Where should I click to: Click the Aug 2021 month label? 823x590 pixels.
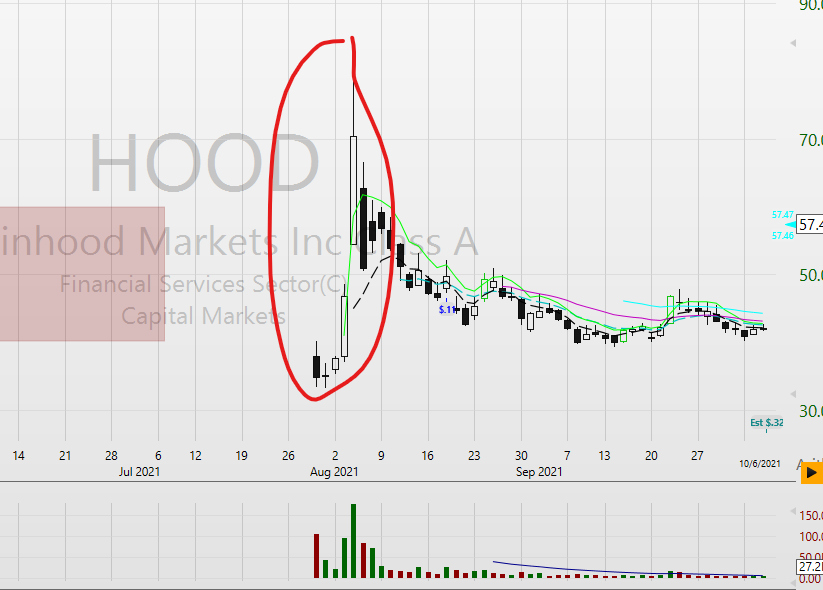334,471
